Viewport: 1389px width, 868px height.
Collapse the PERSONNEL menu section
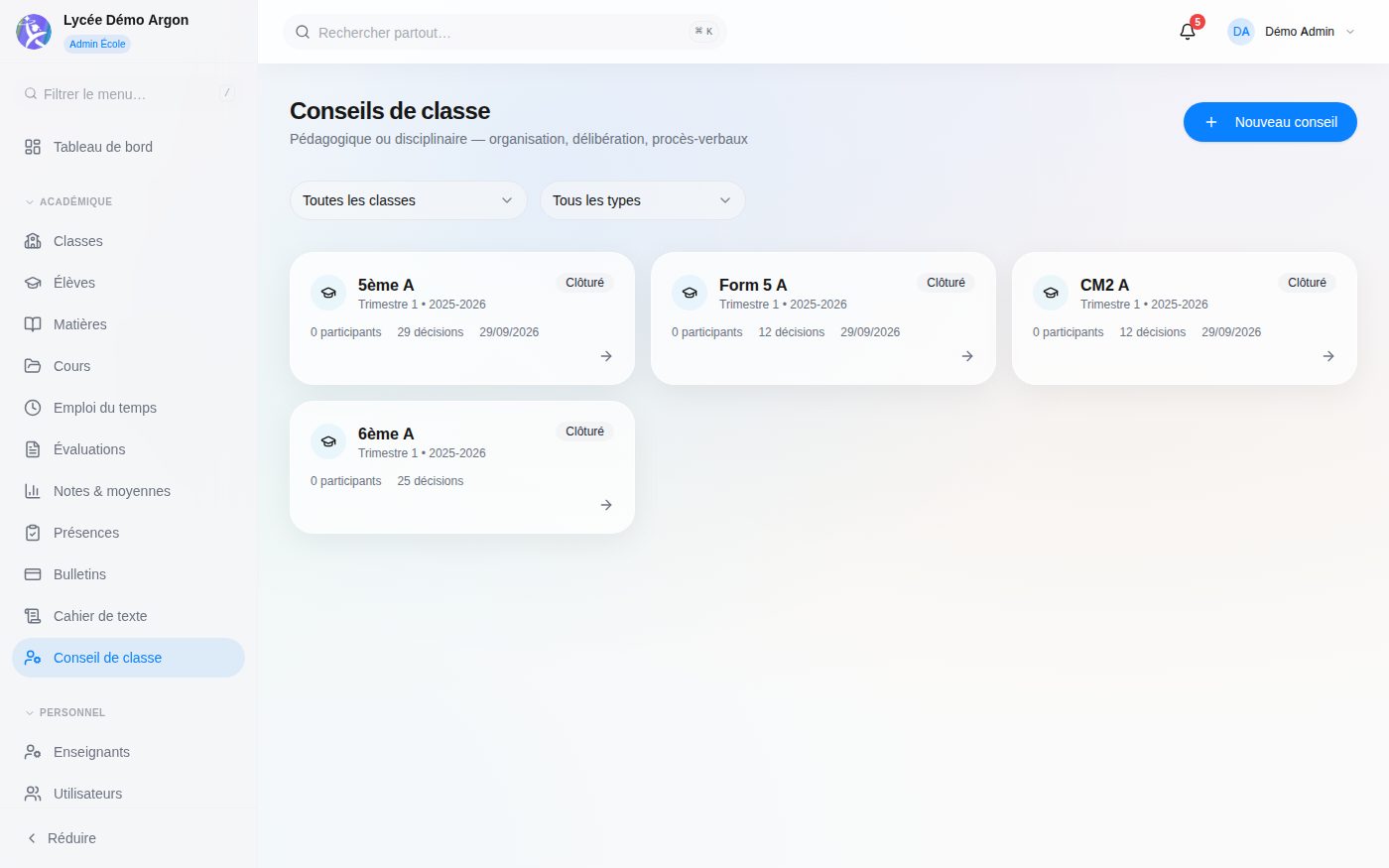tap(64, 712)
